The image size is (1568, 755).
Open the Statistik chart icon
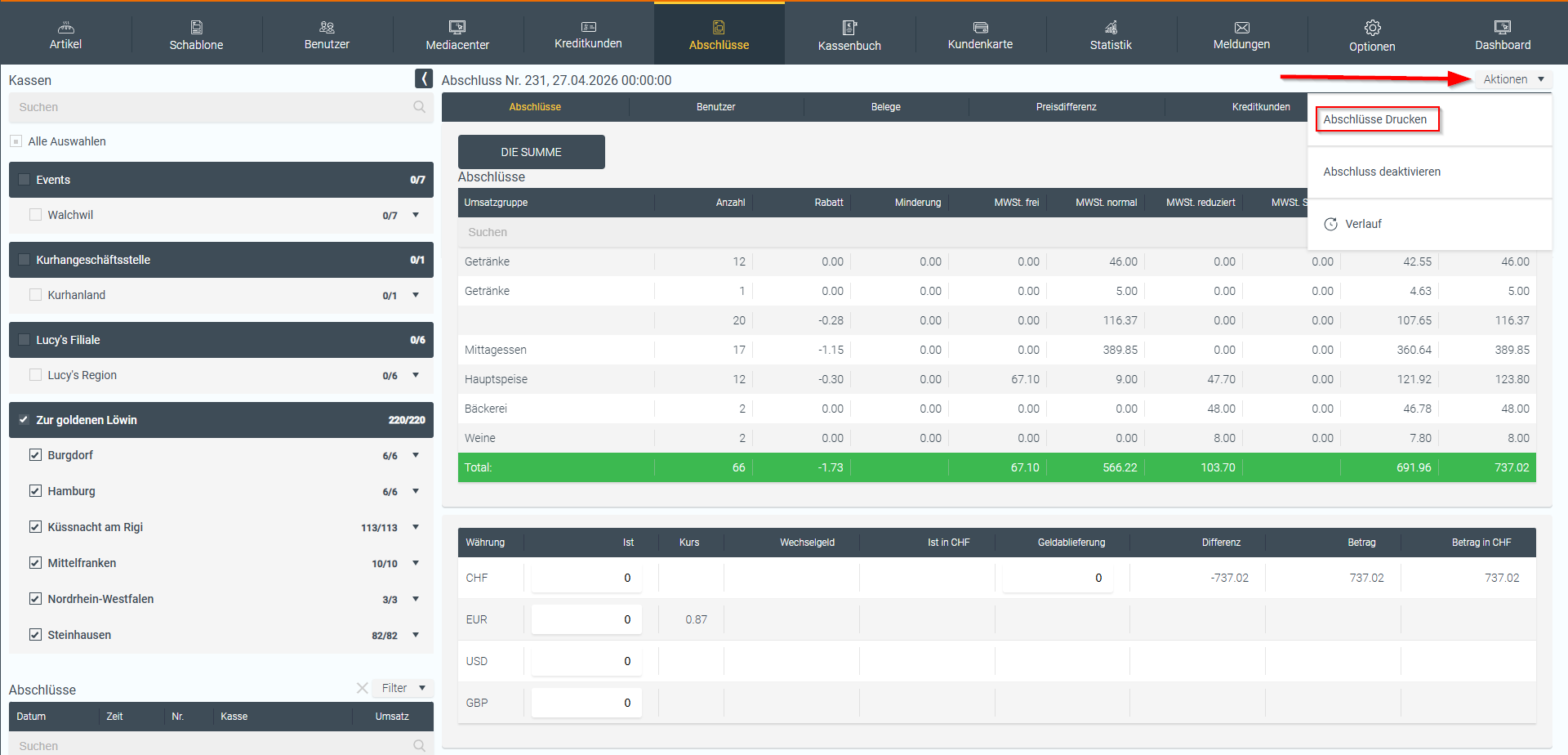[x=1111, y=27]
